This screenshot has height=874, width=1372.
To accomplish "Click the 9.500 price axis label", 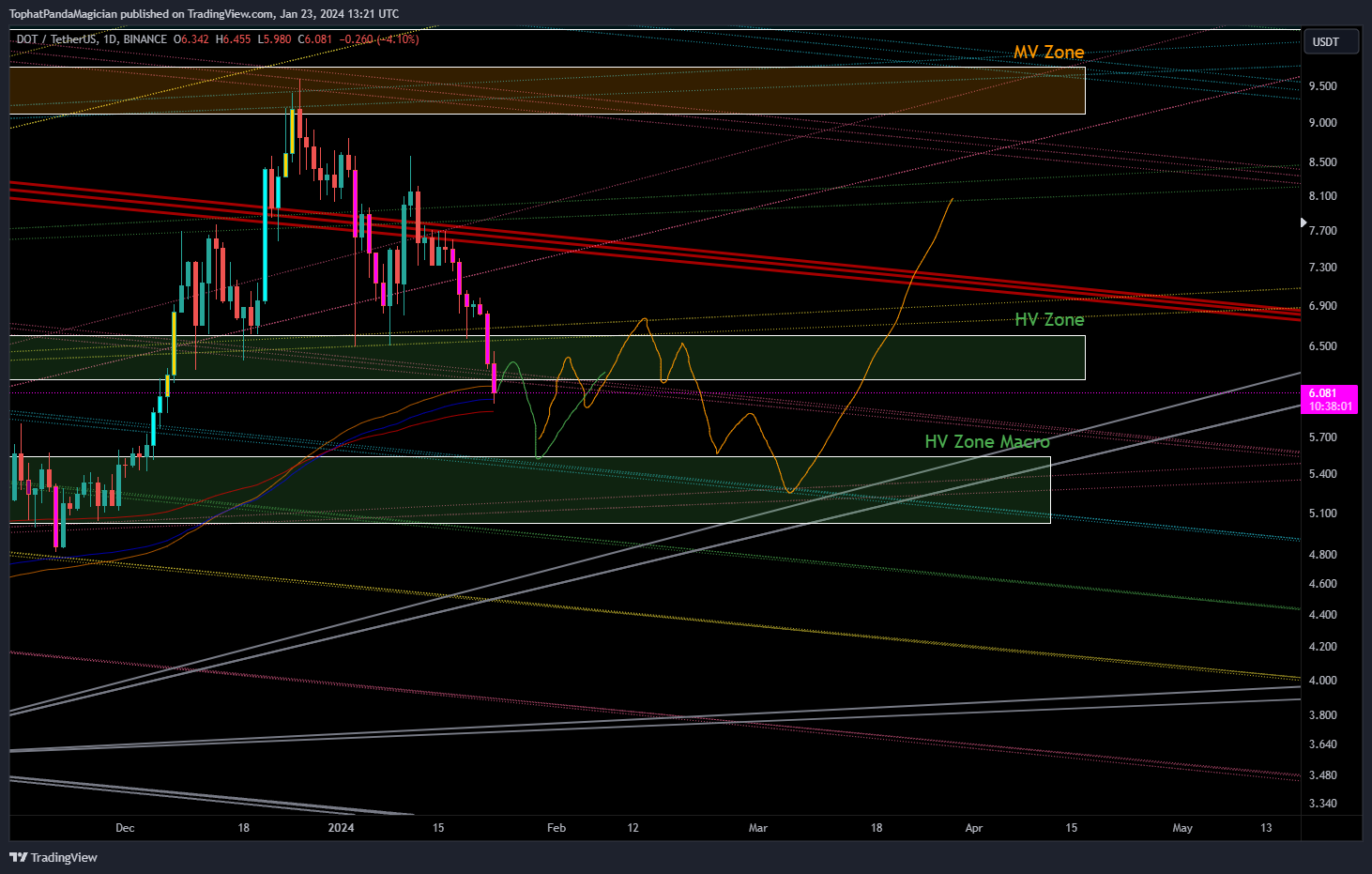I will pyautogui.click(x=1322, y=86).
